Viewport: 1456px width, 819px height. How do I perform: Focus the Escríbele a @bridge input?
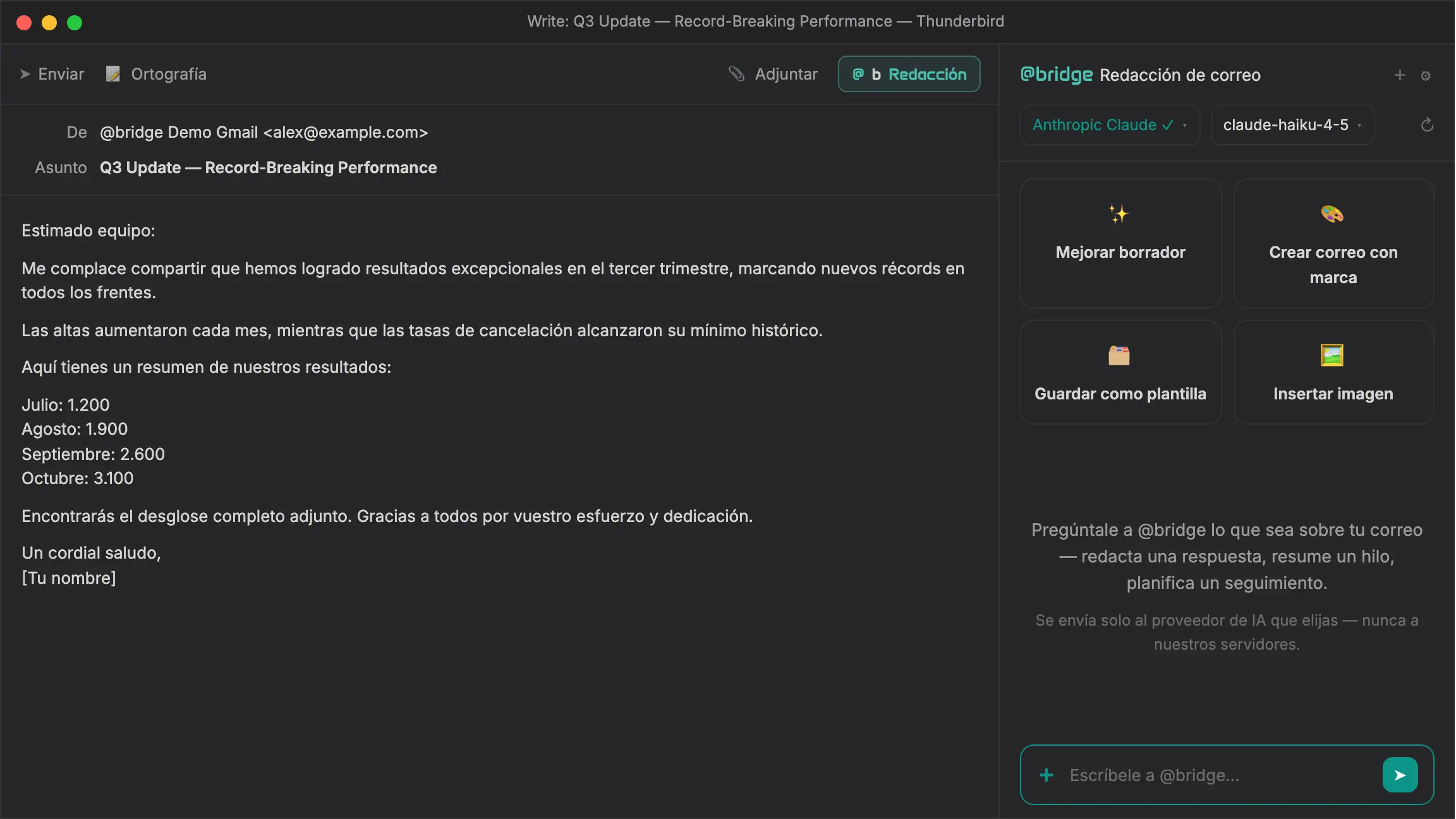pyautogui.click(x=1220, y=775)
